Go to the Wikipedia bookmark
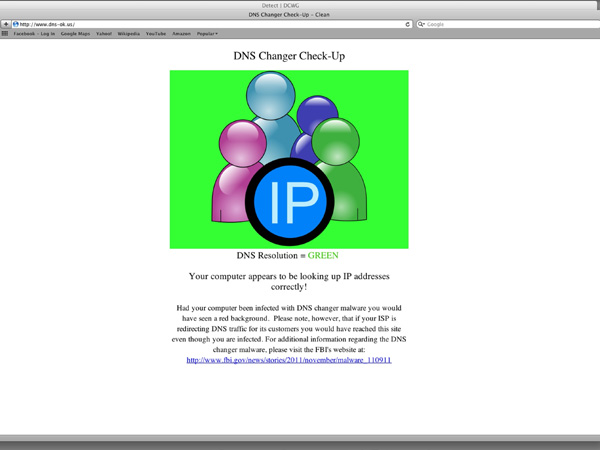Viewport: 600px width, 450px height. 128,33
